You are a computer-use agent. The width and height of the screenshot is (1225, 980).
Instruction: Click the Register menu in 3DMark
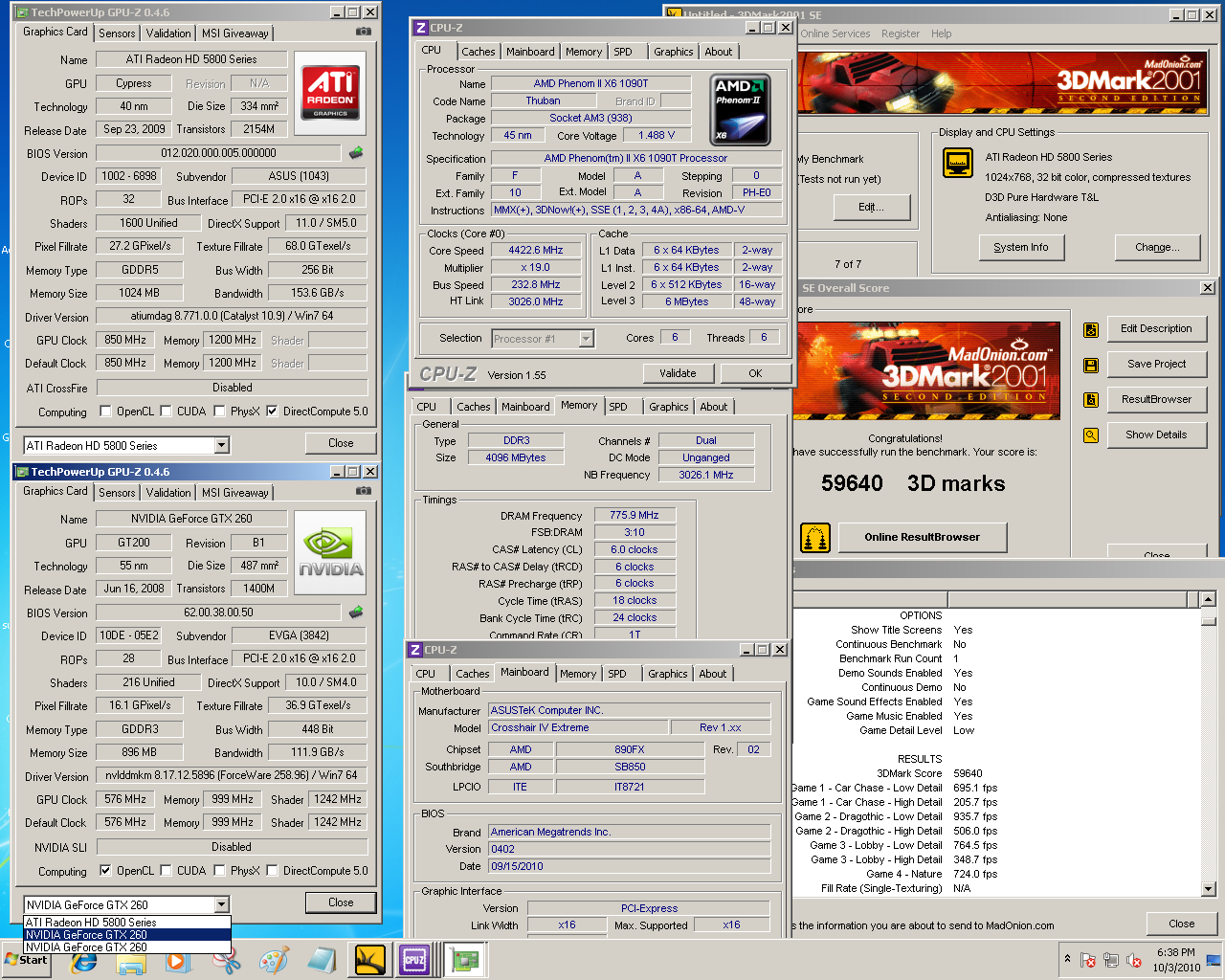[901, 33]
